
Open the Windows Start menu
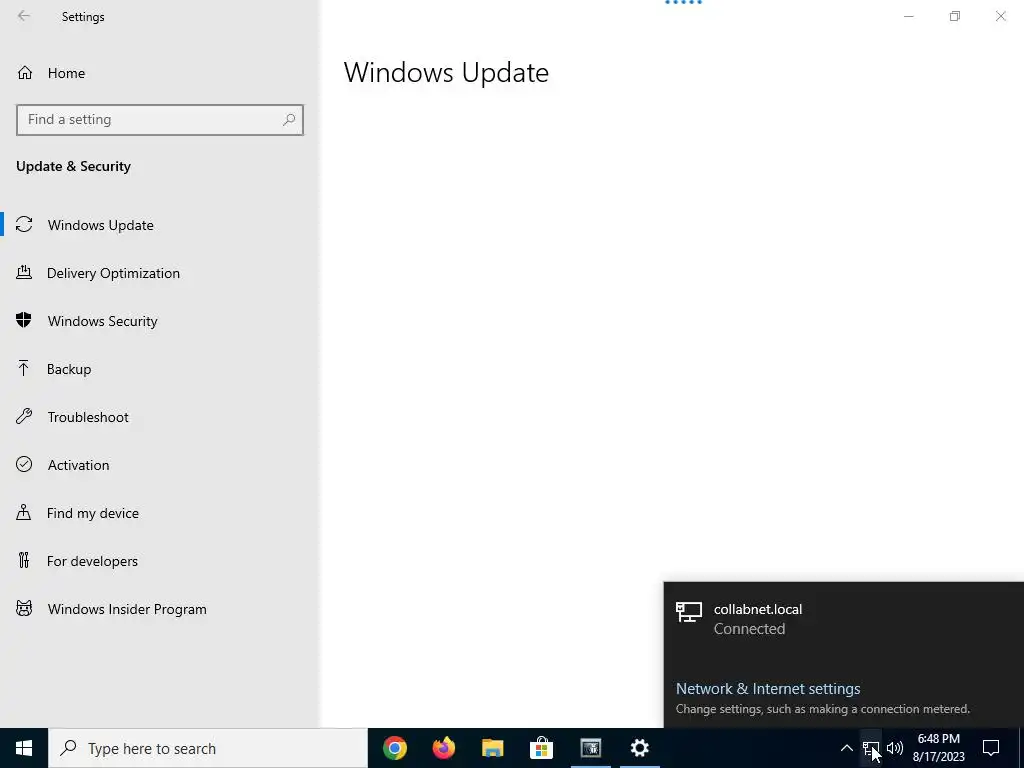click(x=24, y=748)
